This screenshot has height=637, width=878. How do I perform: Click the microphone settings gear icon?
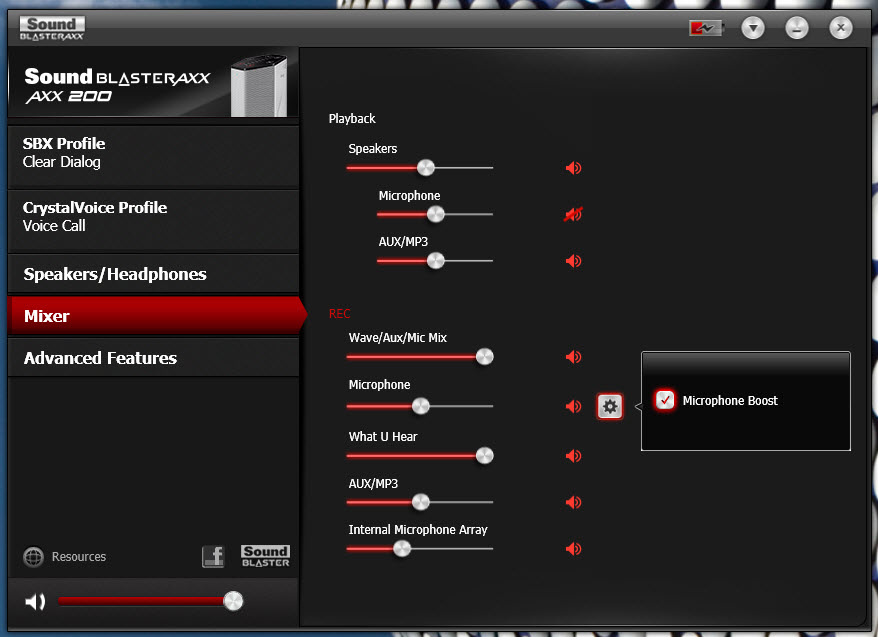click(x=610, y=406)
